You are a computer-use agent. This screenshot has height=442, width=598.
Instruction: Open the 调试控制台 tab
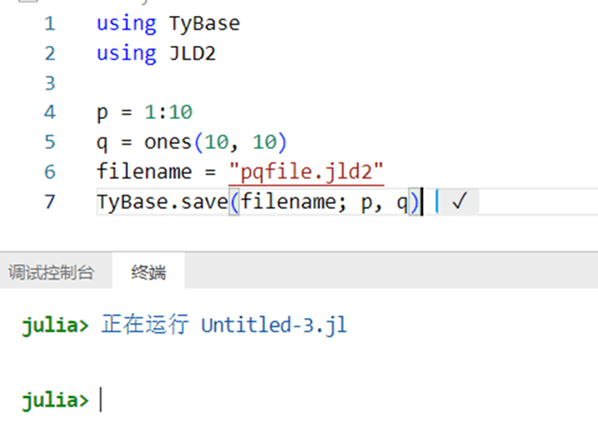[x=51, y=272]
